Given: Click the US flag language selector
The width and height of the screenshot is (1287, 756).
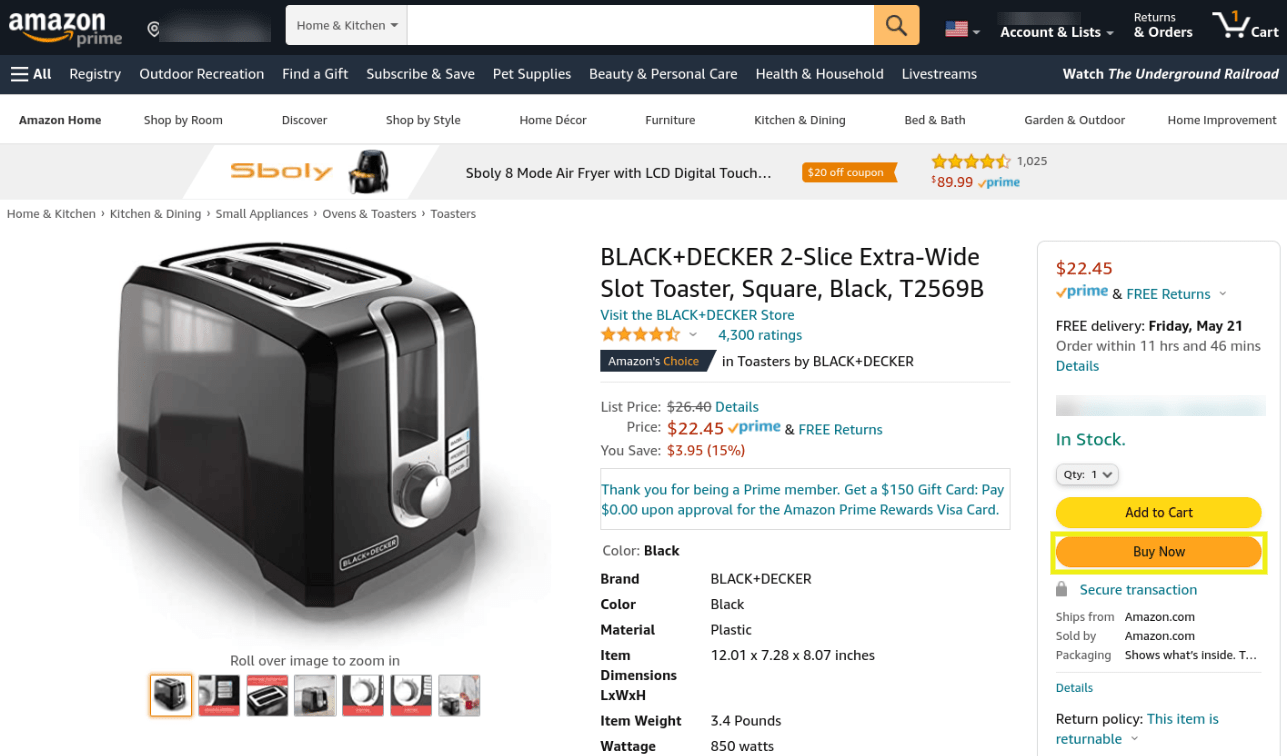Looking at the screenshot, I should (x=962, y=30).
